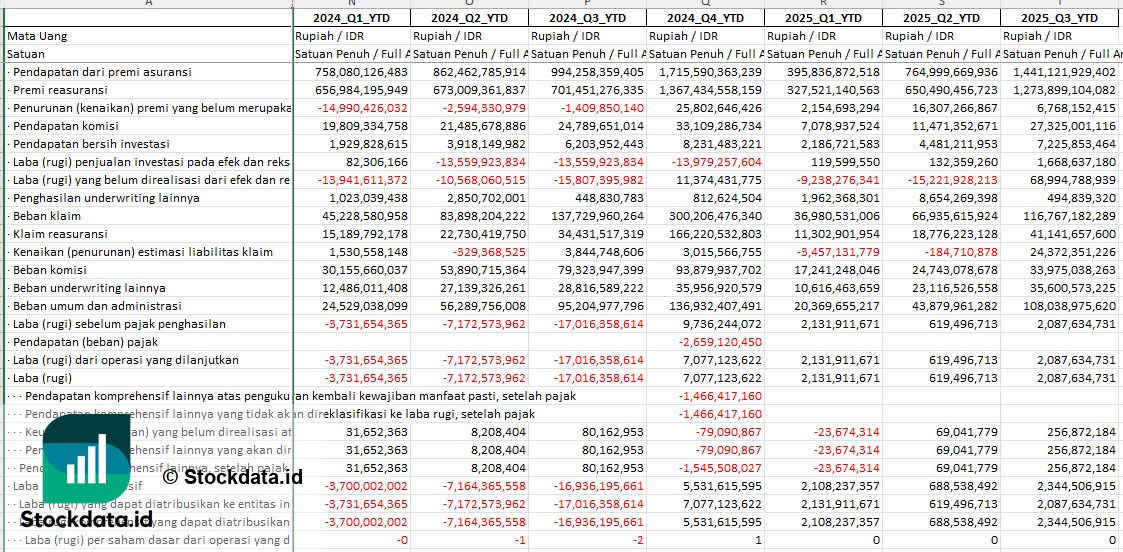Select the 2024_Q1_YTD column header cell
The height and width of the screenshot is (552, 1123).
(x=352, y=18)
